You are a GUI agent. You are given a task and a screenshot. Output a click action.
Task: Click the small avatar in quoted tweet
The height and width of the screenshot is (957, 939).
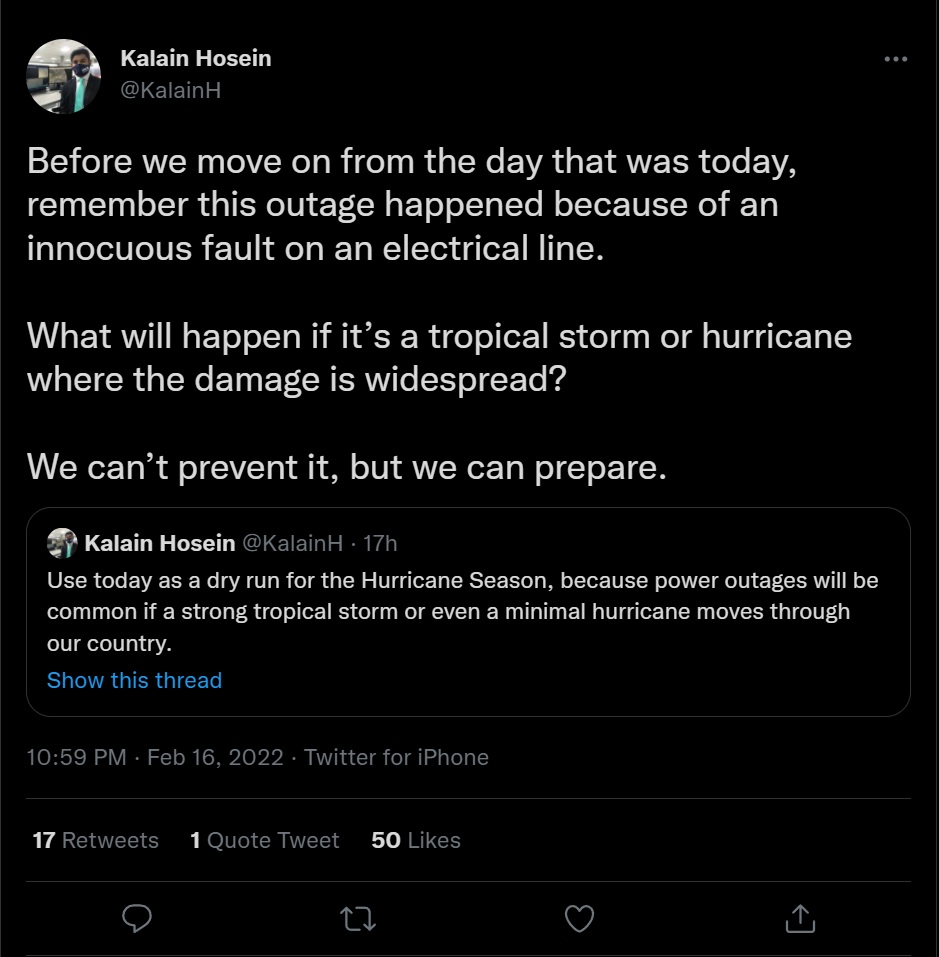point(62,543)
